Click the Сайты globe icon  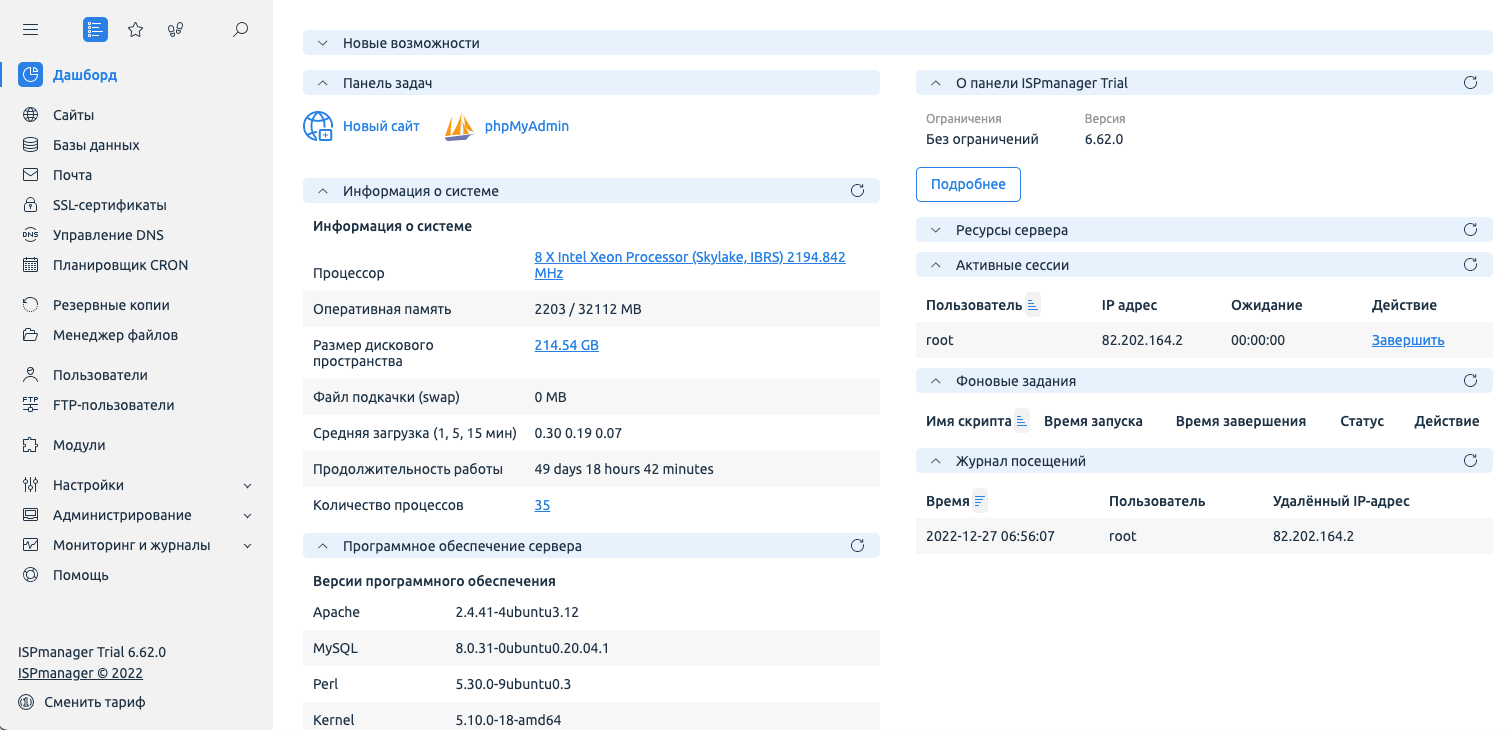point(31,115)
